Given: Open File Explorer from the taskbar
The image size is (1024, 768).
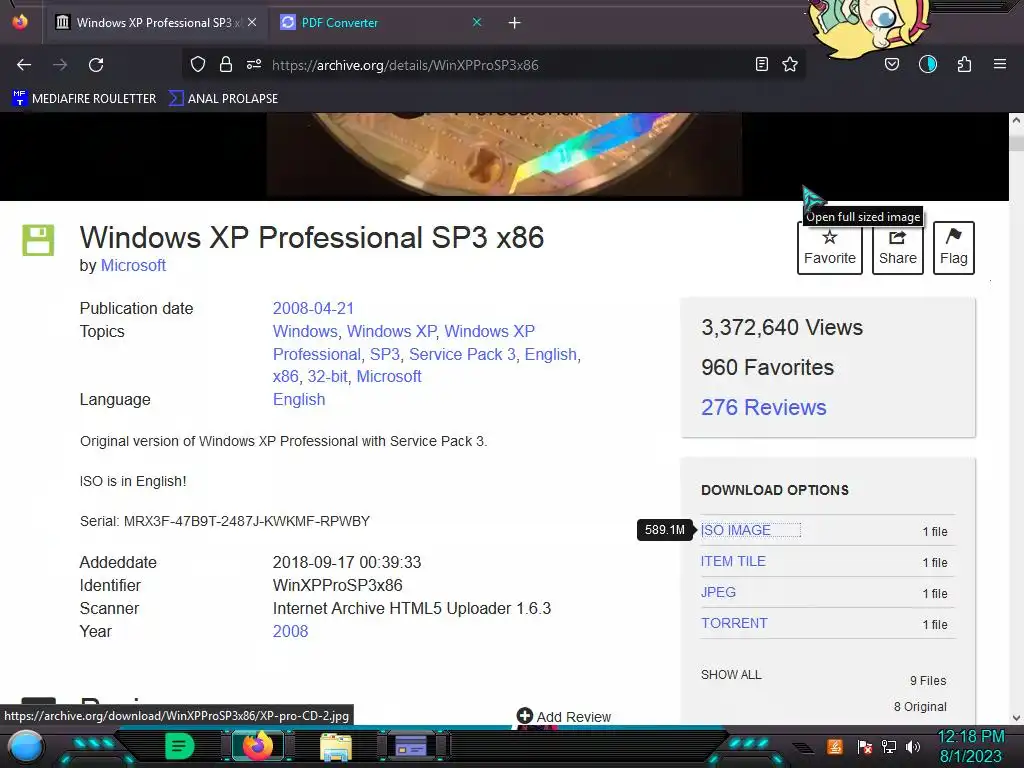Looking at the screenshot, I should pos(336,747).
